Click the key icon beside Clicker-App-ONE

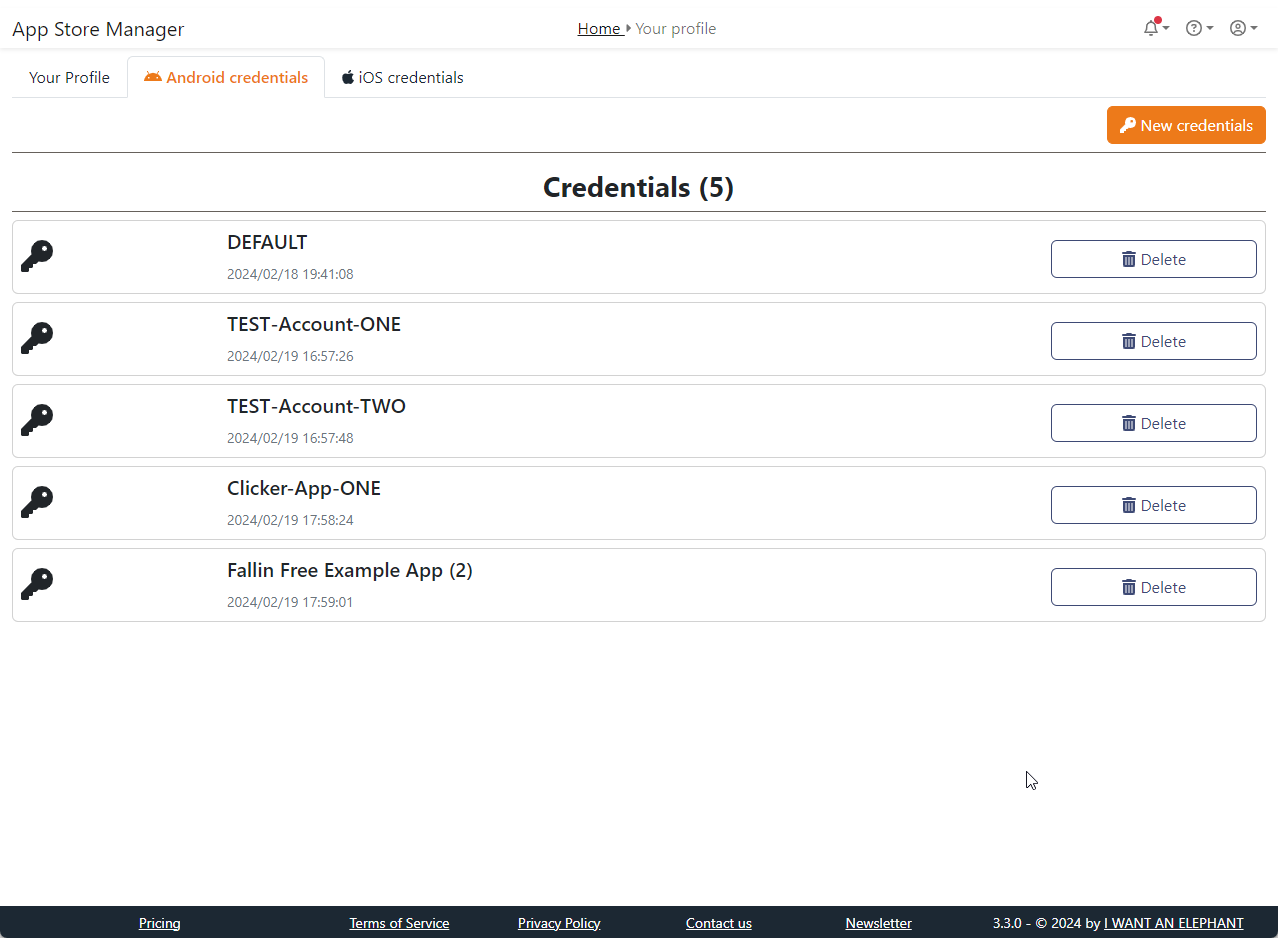click(37, 503)
